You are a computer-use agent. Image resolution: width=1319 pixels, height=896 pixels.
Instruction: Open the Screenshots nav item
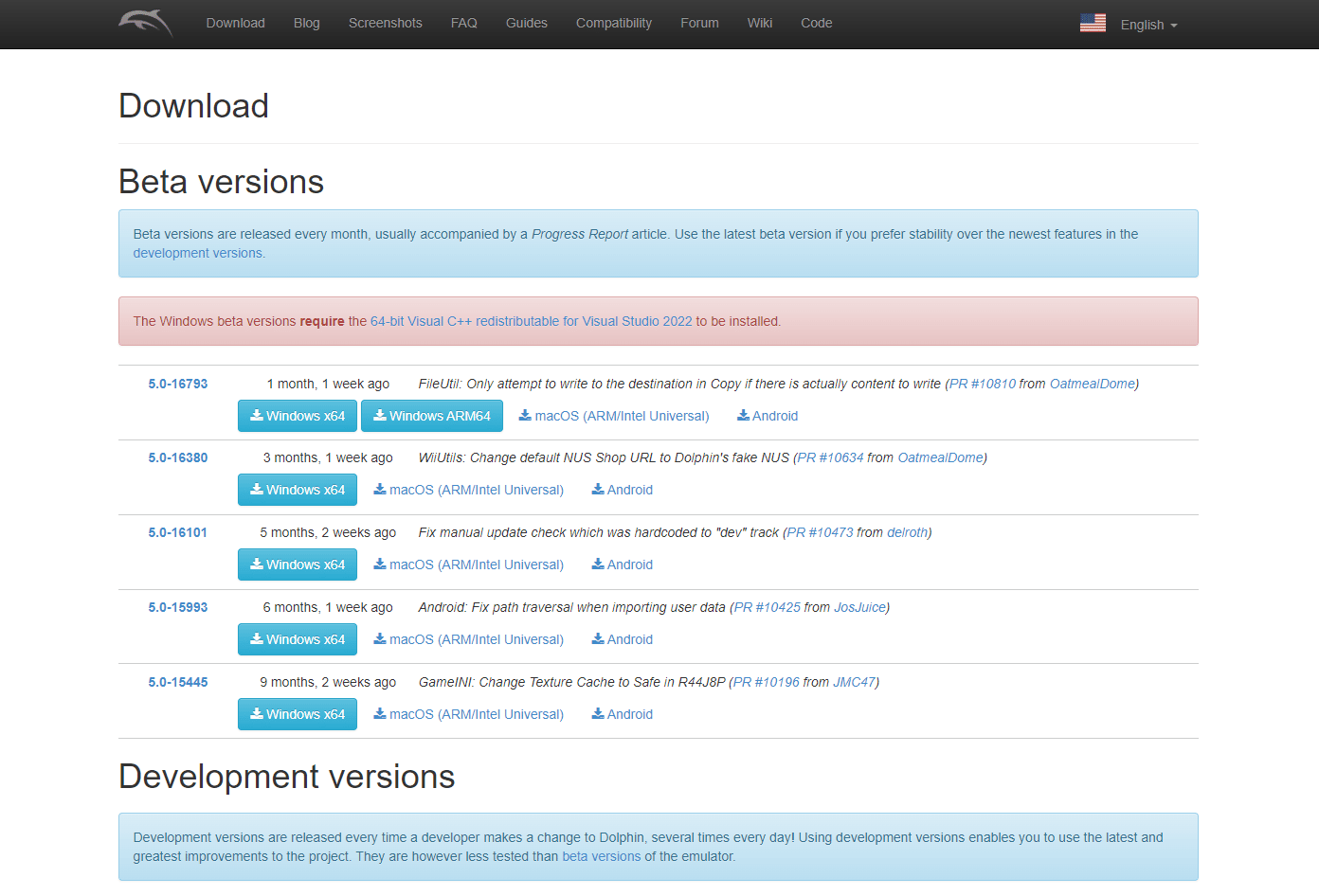pos(386,23)
